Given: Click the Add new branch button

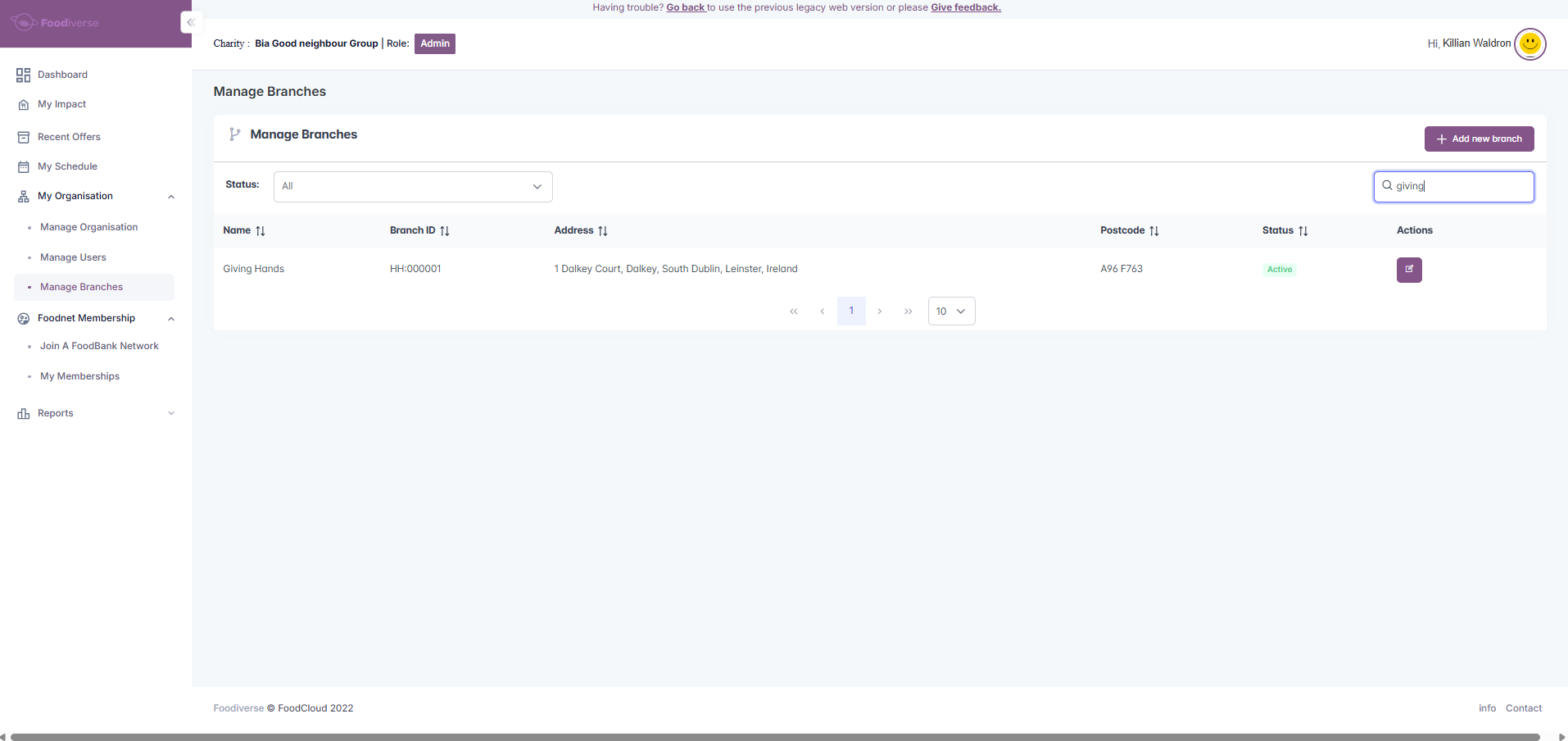Looking at the screenshot, I should 1479,139.
